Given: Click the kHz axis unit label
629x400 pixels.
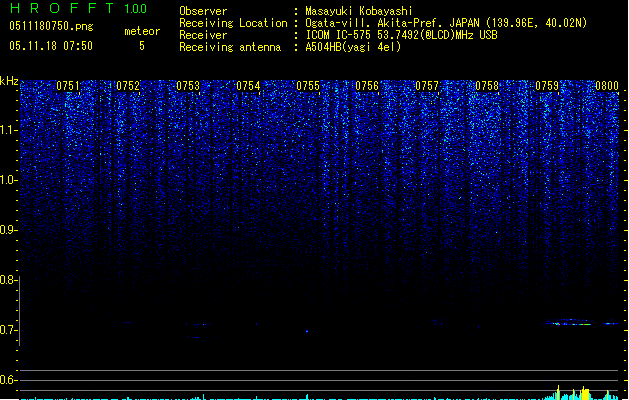Looking at the screenshot, I should tap(9, 81).
